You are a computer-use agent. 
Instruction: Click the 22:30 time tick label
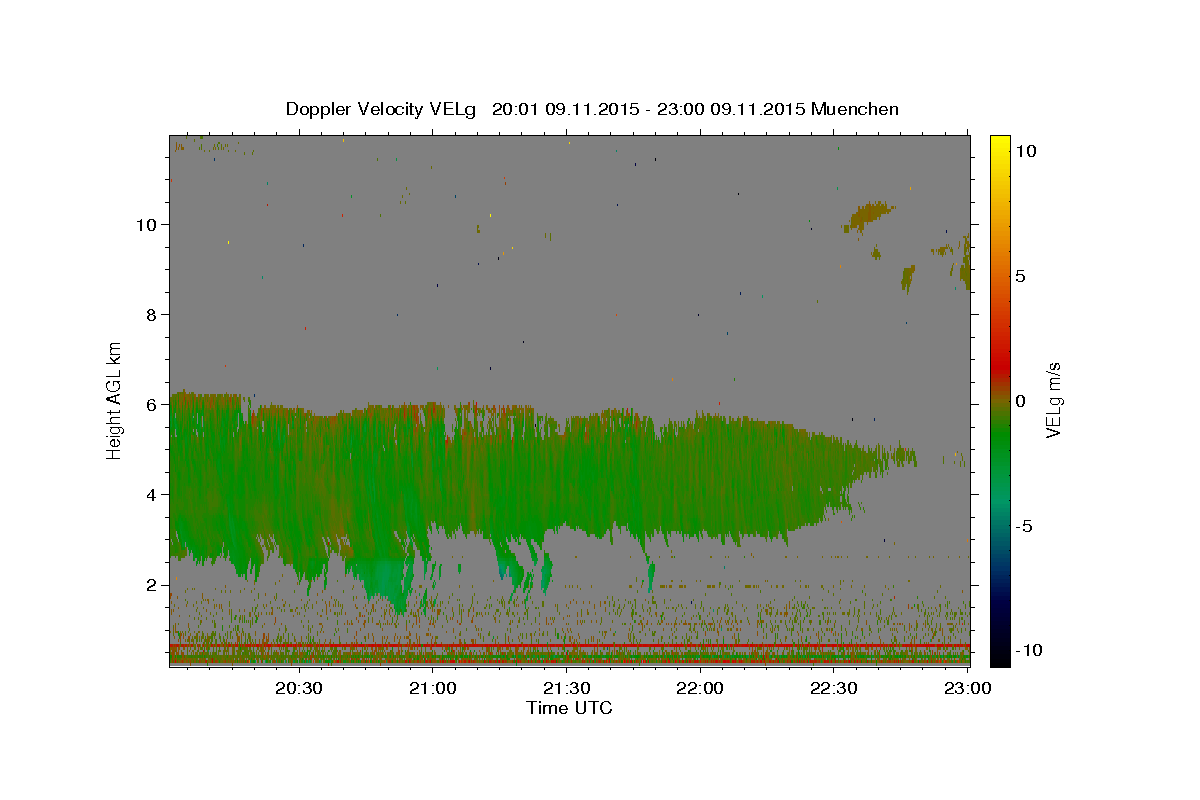pos(833,688)
